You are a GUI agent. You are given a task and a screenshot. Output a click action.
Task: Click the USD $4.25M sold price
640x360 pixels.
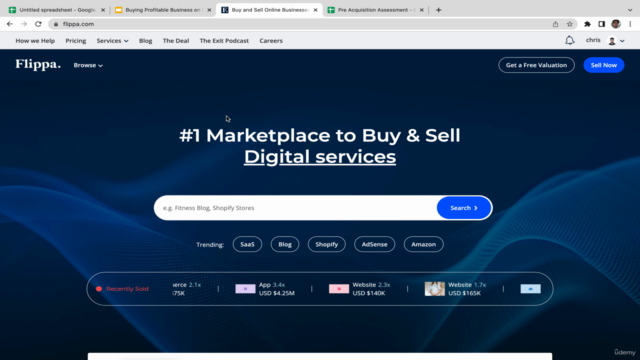tap(276, 293)
